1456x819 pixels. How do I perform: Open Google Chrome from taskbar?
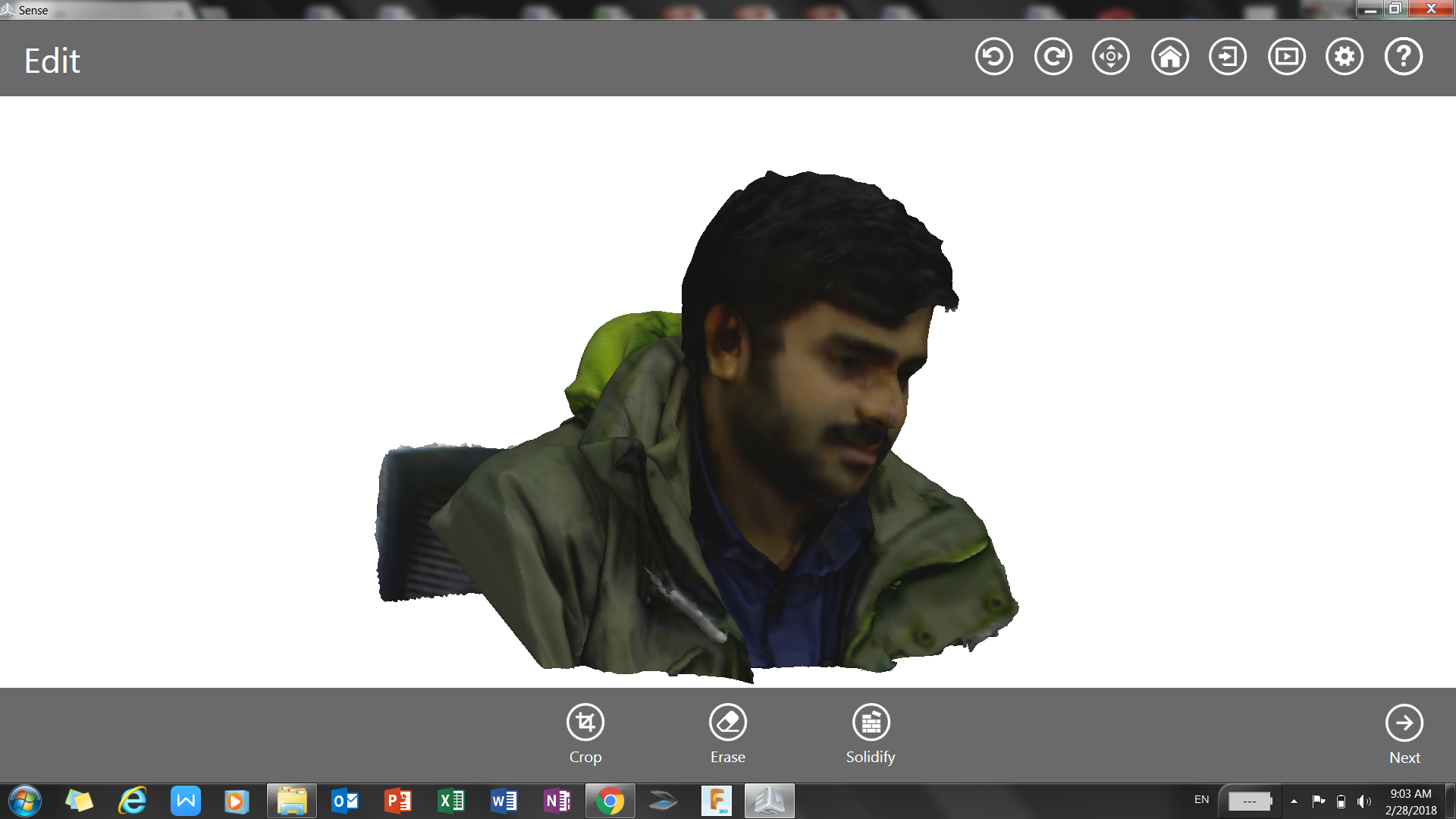tap(610, 801)
